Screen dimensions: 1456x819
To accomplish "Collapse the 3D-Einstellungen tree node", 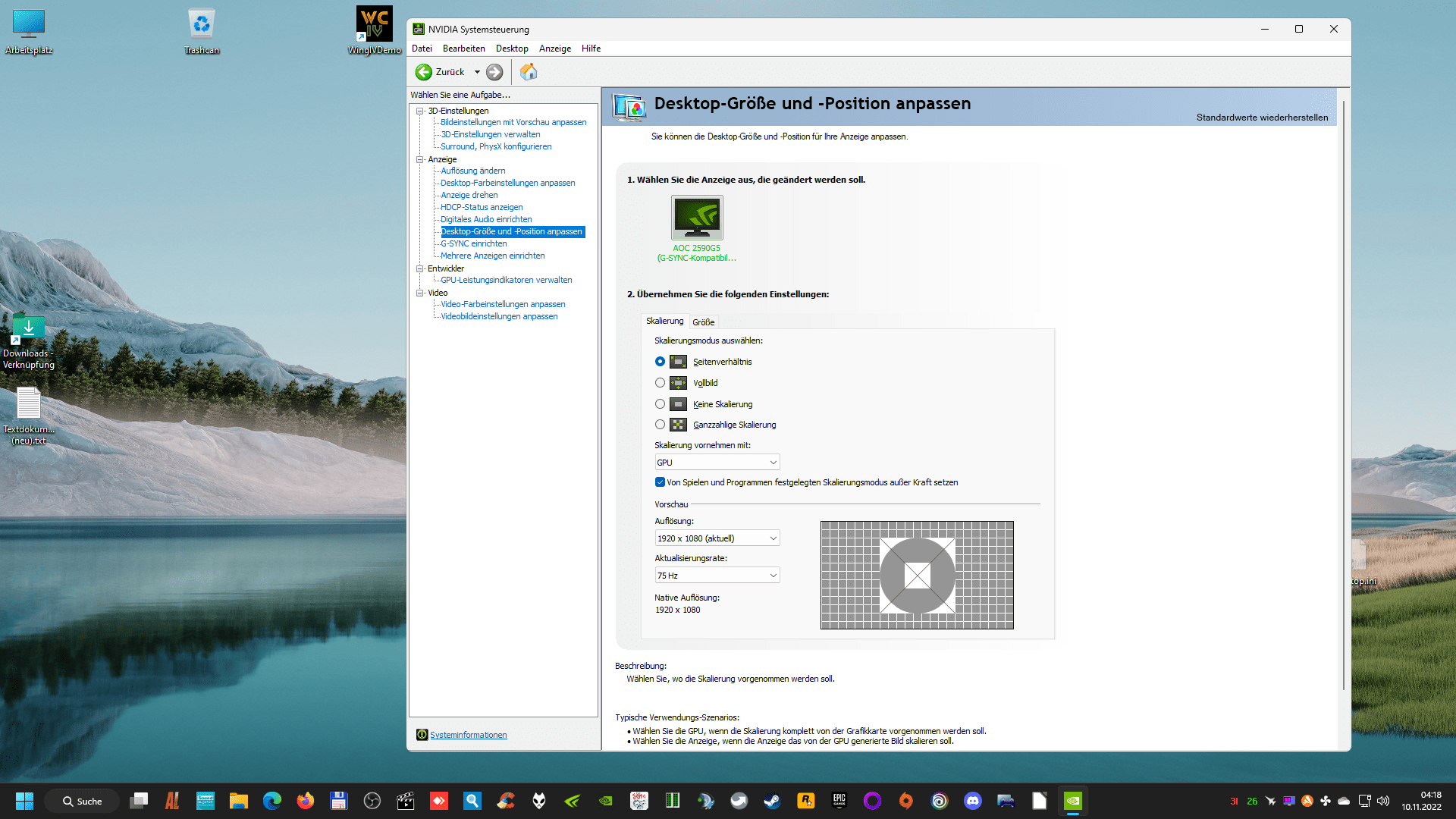I will [419, 111].
